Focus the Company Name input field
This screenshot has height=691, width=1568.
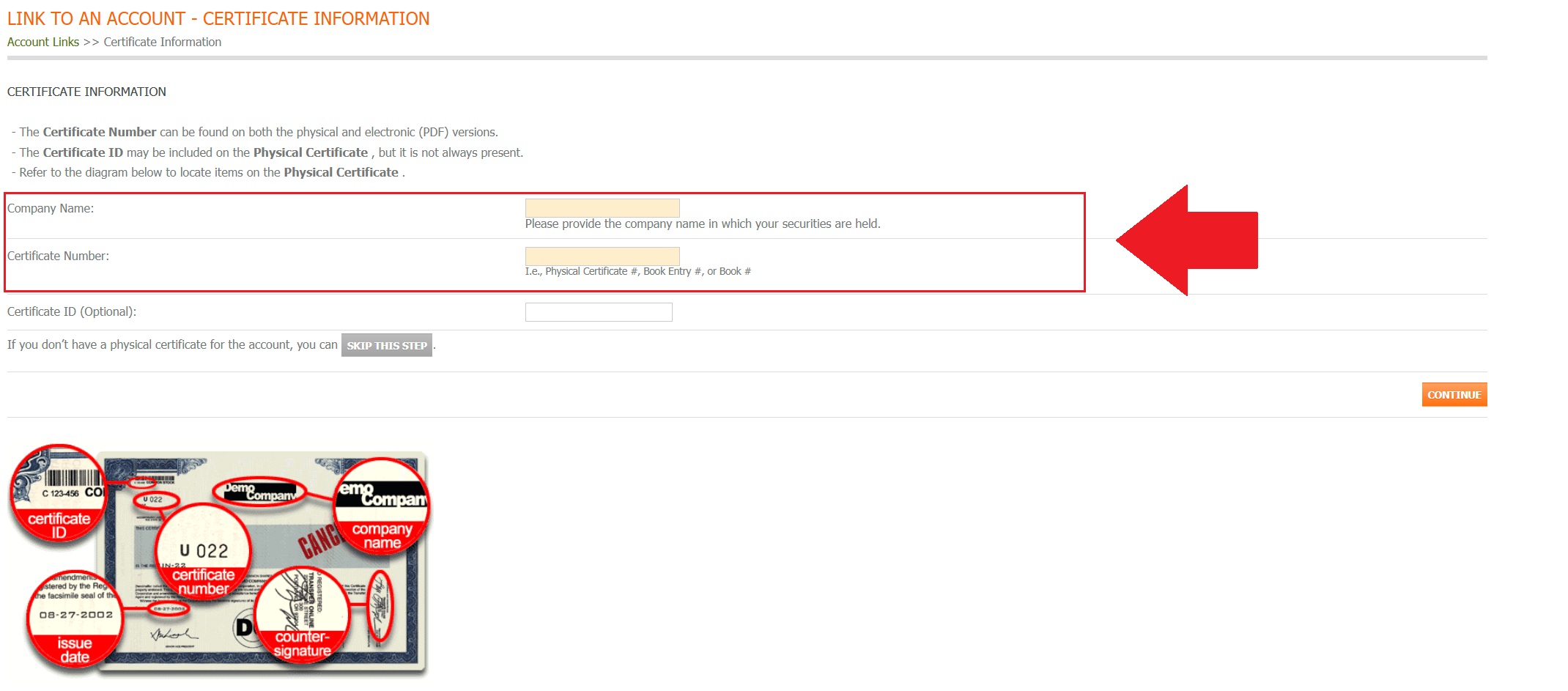coord(602,207)
